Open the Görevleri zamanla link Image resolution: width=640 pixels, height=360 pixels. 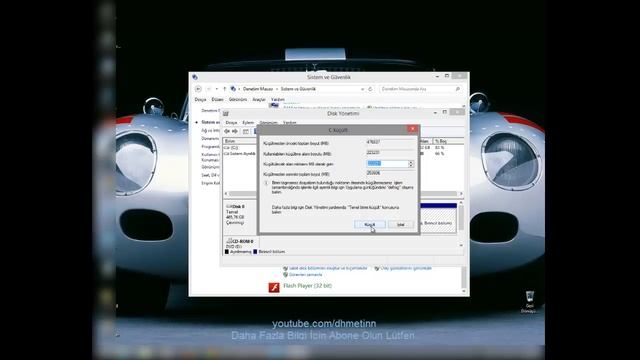(x=305, y=275)
